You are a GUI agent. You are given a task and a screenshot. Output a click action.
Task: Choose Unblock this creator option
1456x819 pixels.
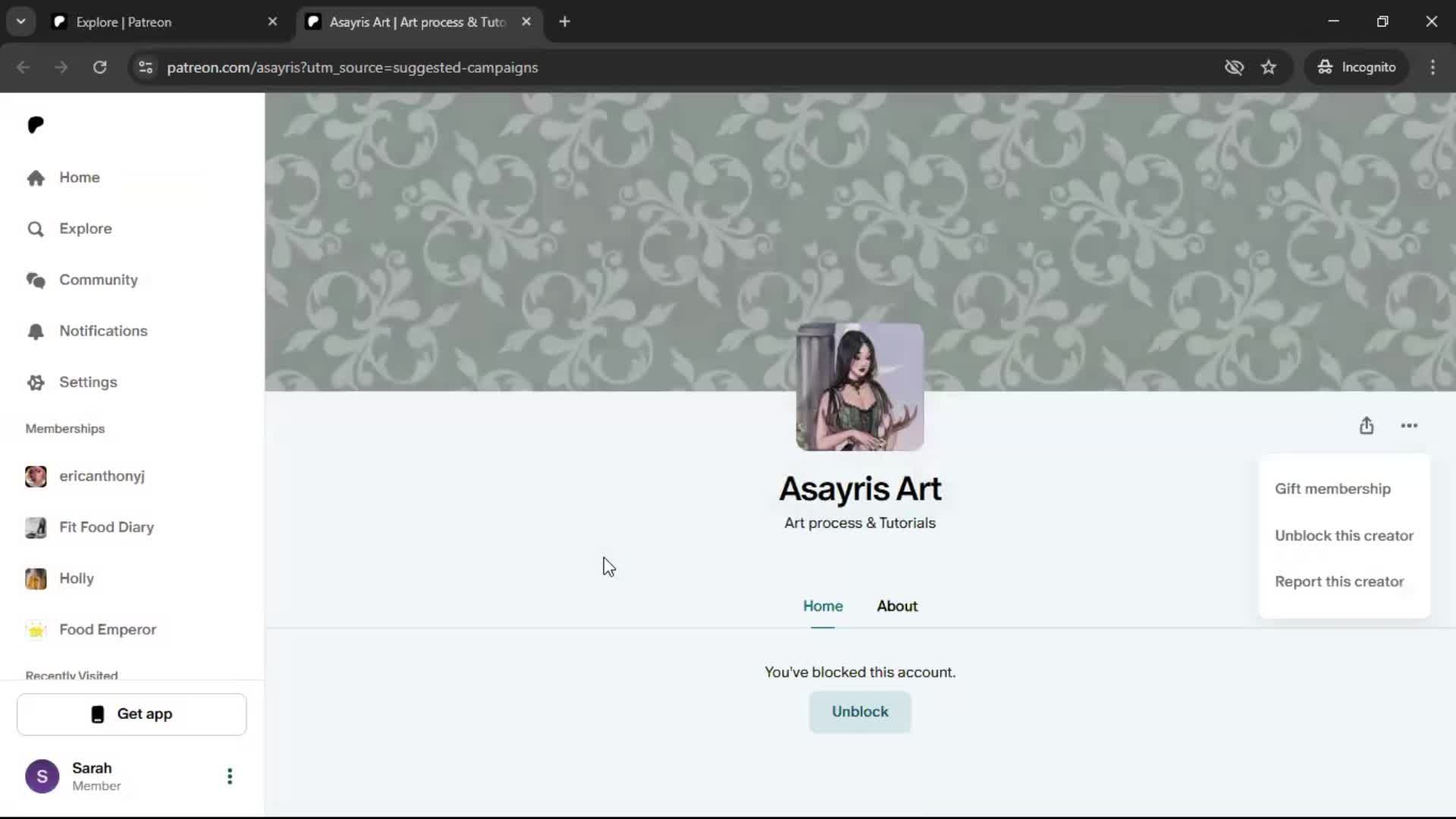point(1344,536)
